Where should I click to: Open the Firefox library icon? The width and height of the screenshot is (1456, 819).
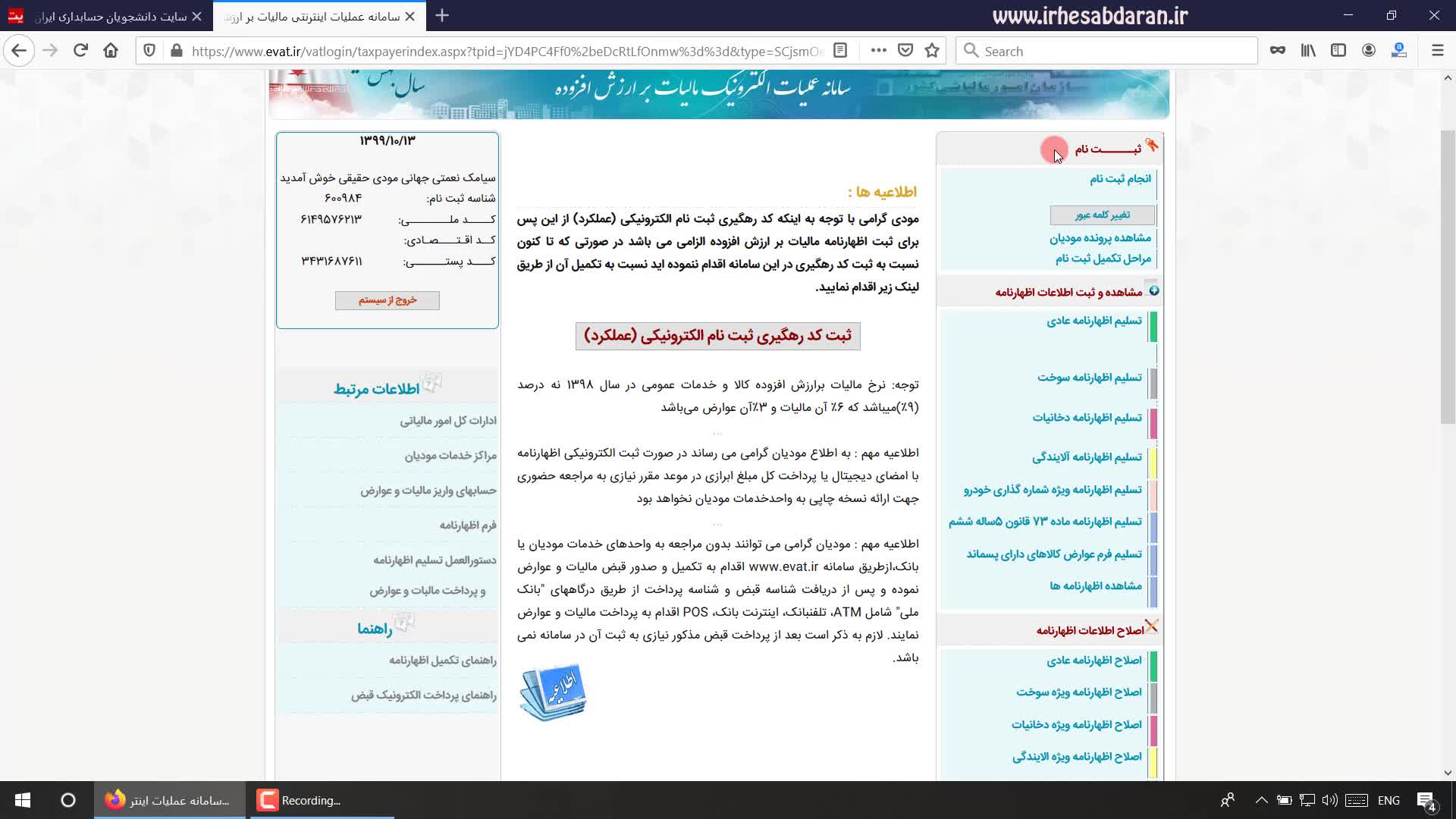coord(1308,51)
